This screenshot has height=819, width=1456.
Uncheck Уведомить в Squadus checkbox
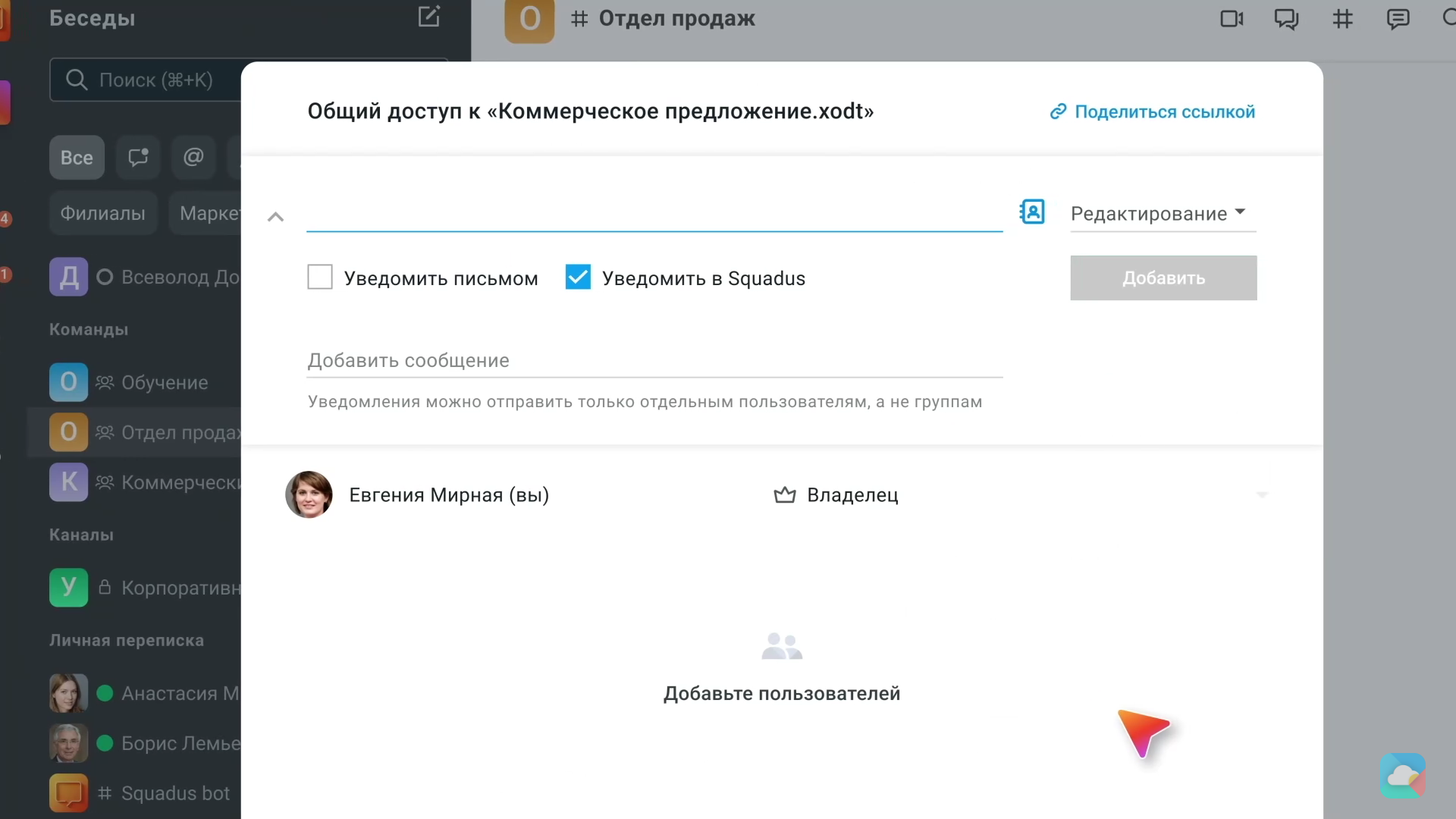coord(578,277)
